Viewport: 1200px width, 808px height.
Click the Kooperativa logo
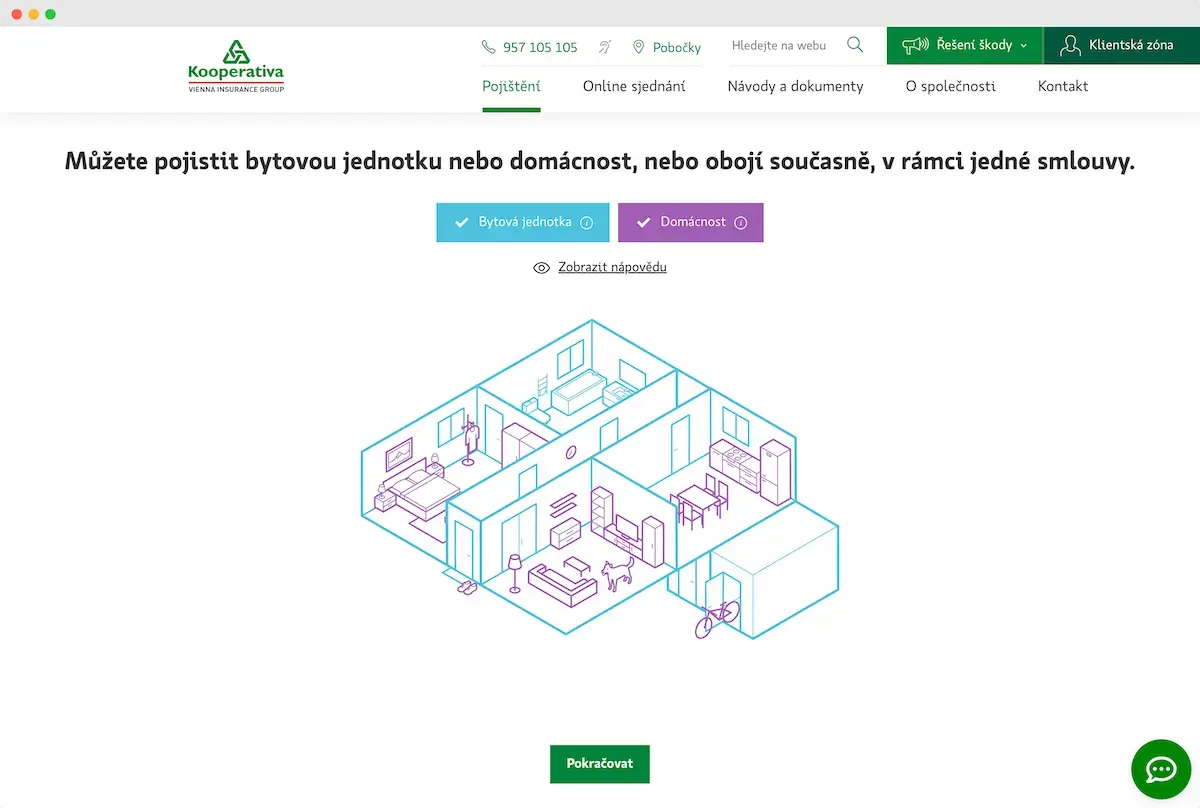[235, 67]
